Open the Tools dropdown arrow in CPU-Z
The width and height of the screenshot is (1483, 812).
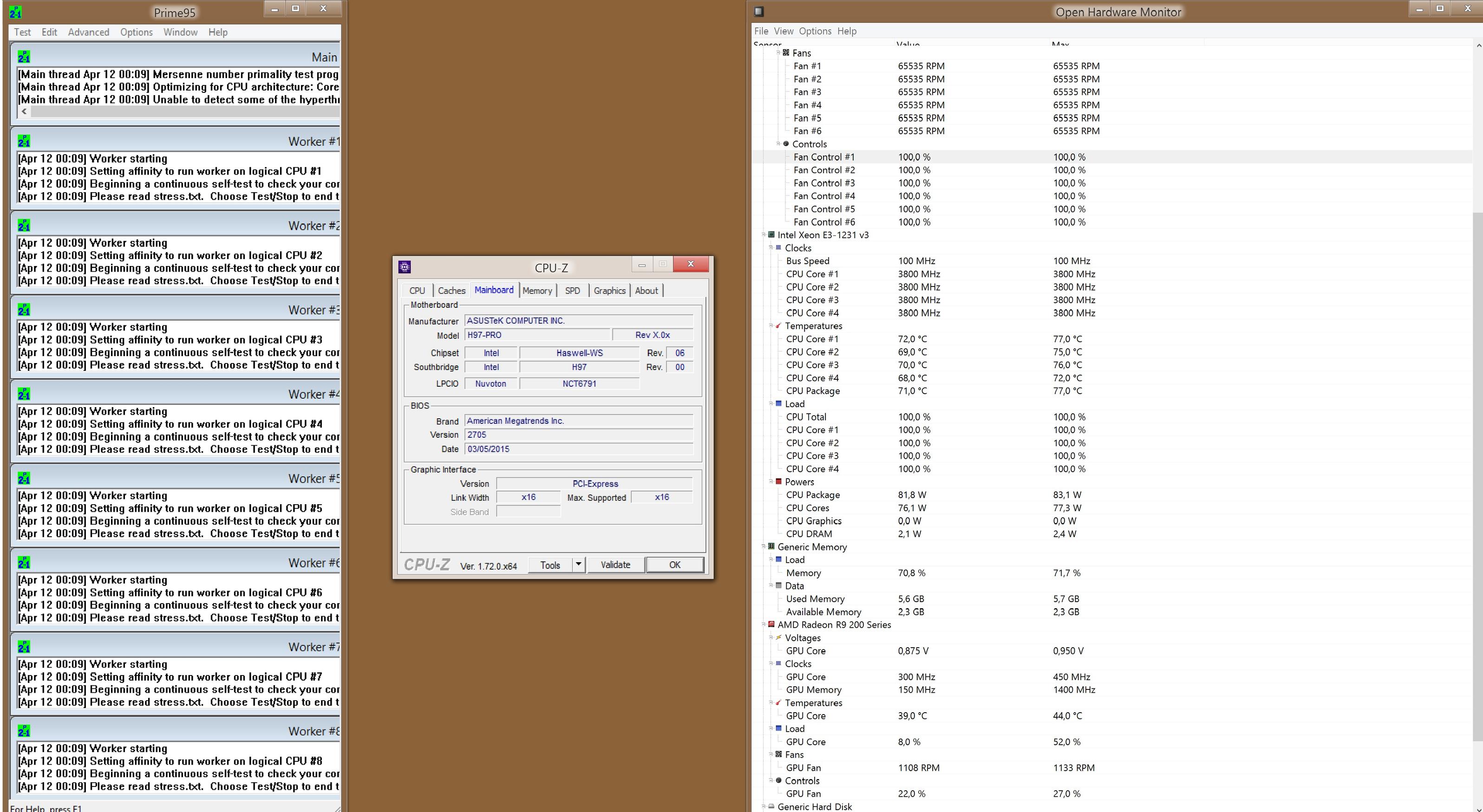579,565
